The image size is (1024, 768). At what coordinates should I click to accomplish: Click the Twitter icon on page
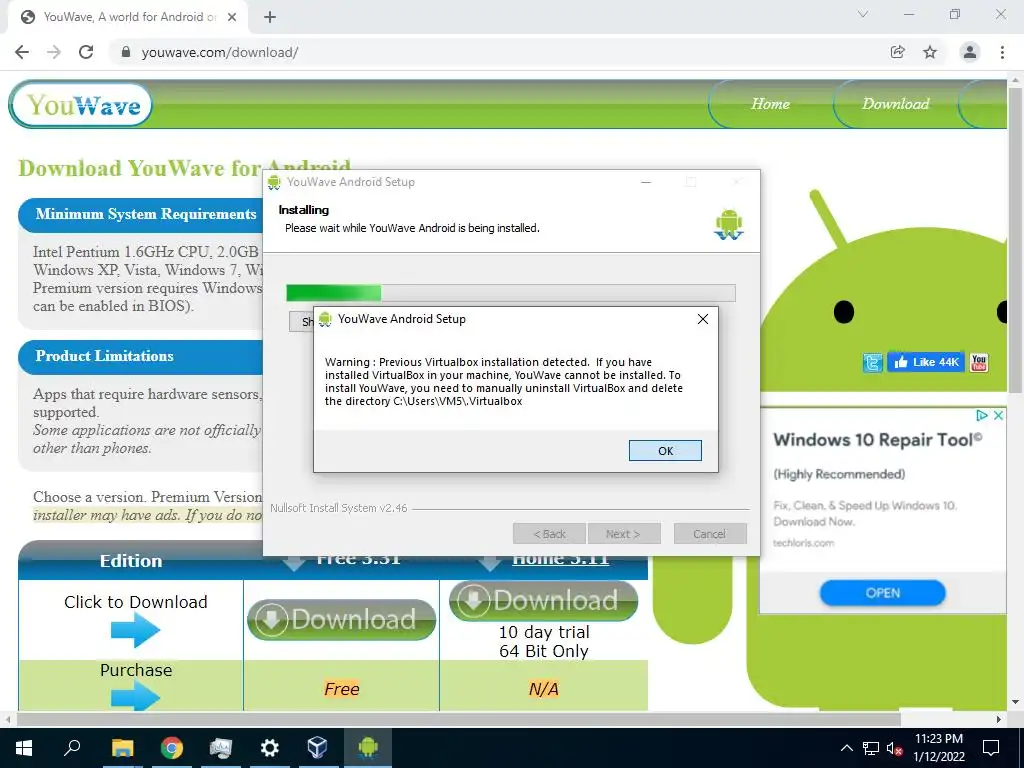click(x=872, y=362)
